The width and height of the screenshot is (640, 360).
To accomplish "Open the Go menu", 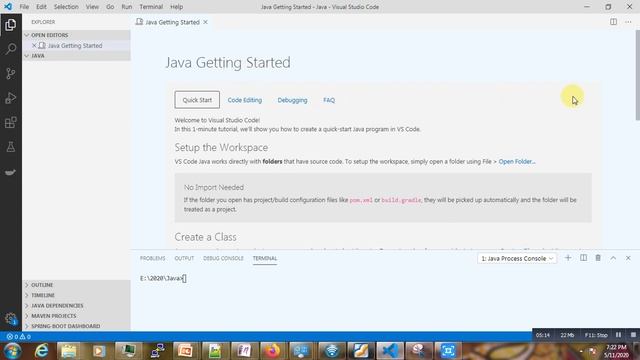I will 110,7.
